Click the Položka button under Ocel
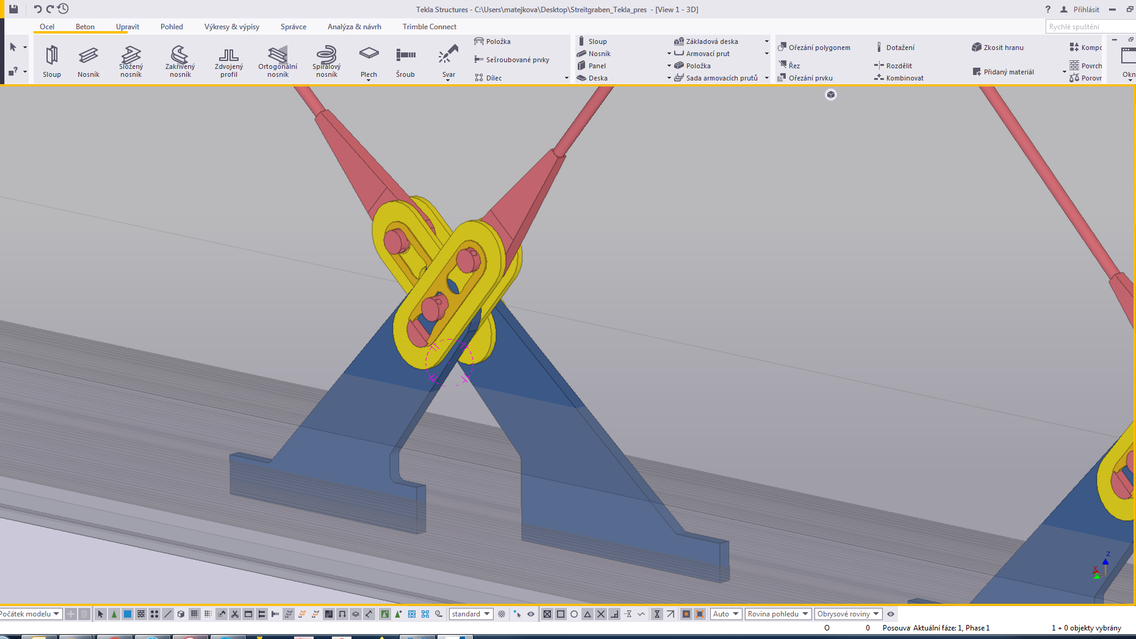Viewport: 1136px width, 639px height. (493, 41)
